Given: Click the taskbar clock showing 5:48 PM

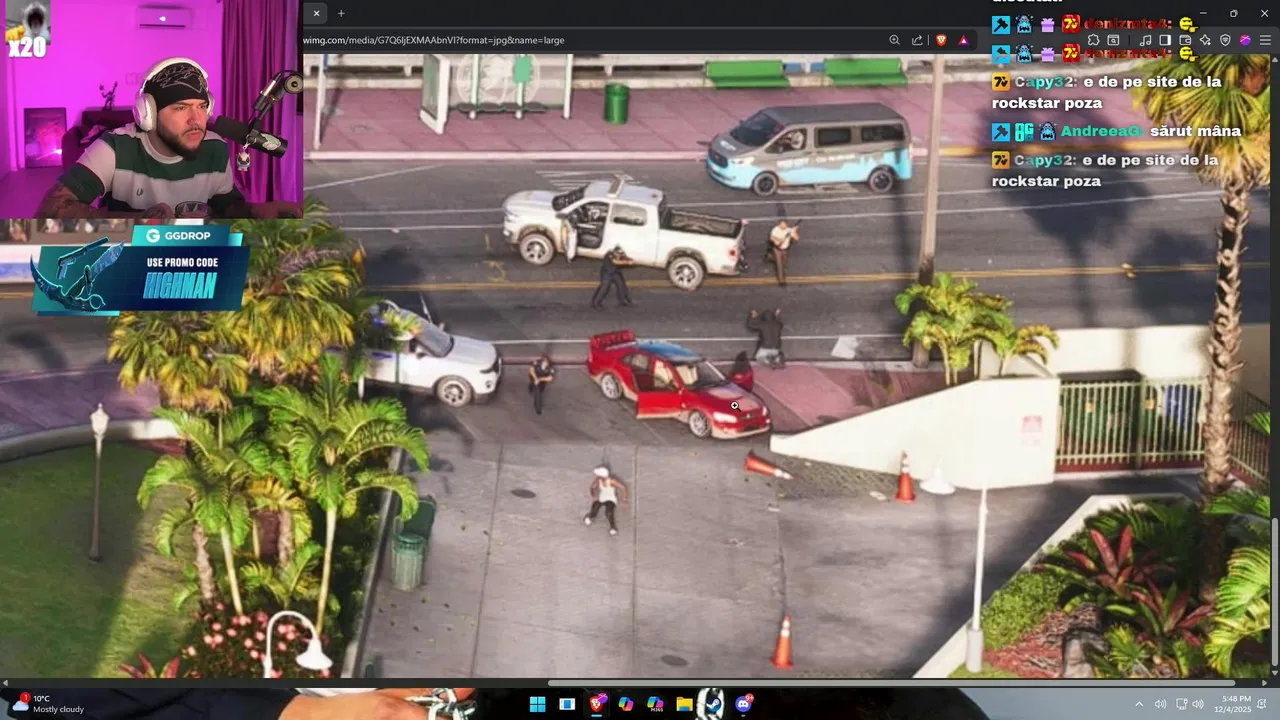Looking at the screenshot, I should (1233, 704).
